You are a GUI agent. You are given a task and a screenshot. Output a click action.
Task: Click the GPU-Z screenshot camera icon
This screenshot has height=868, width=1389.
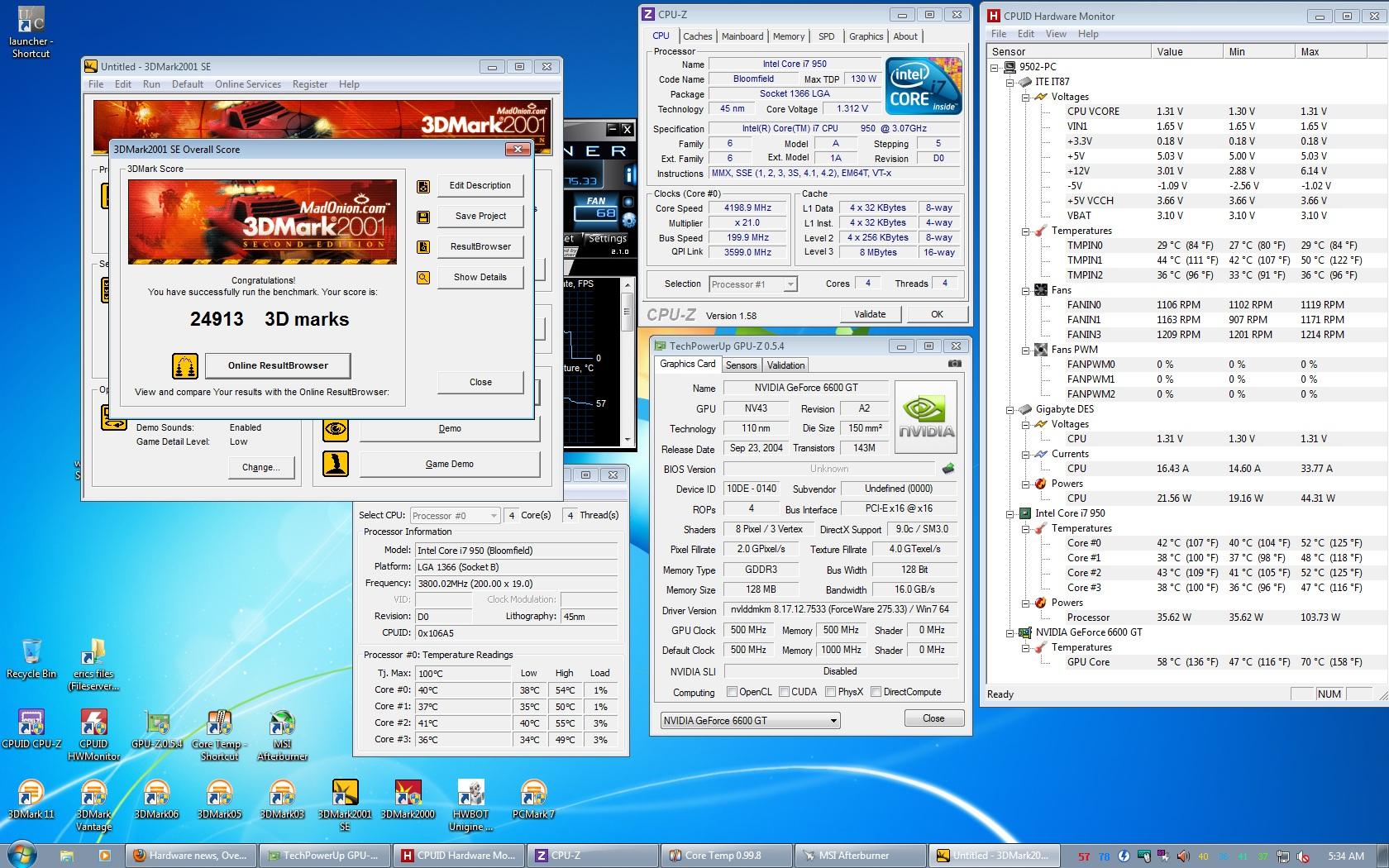click(955, 364)
